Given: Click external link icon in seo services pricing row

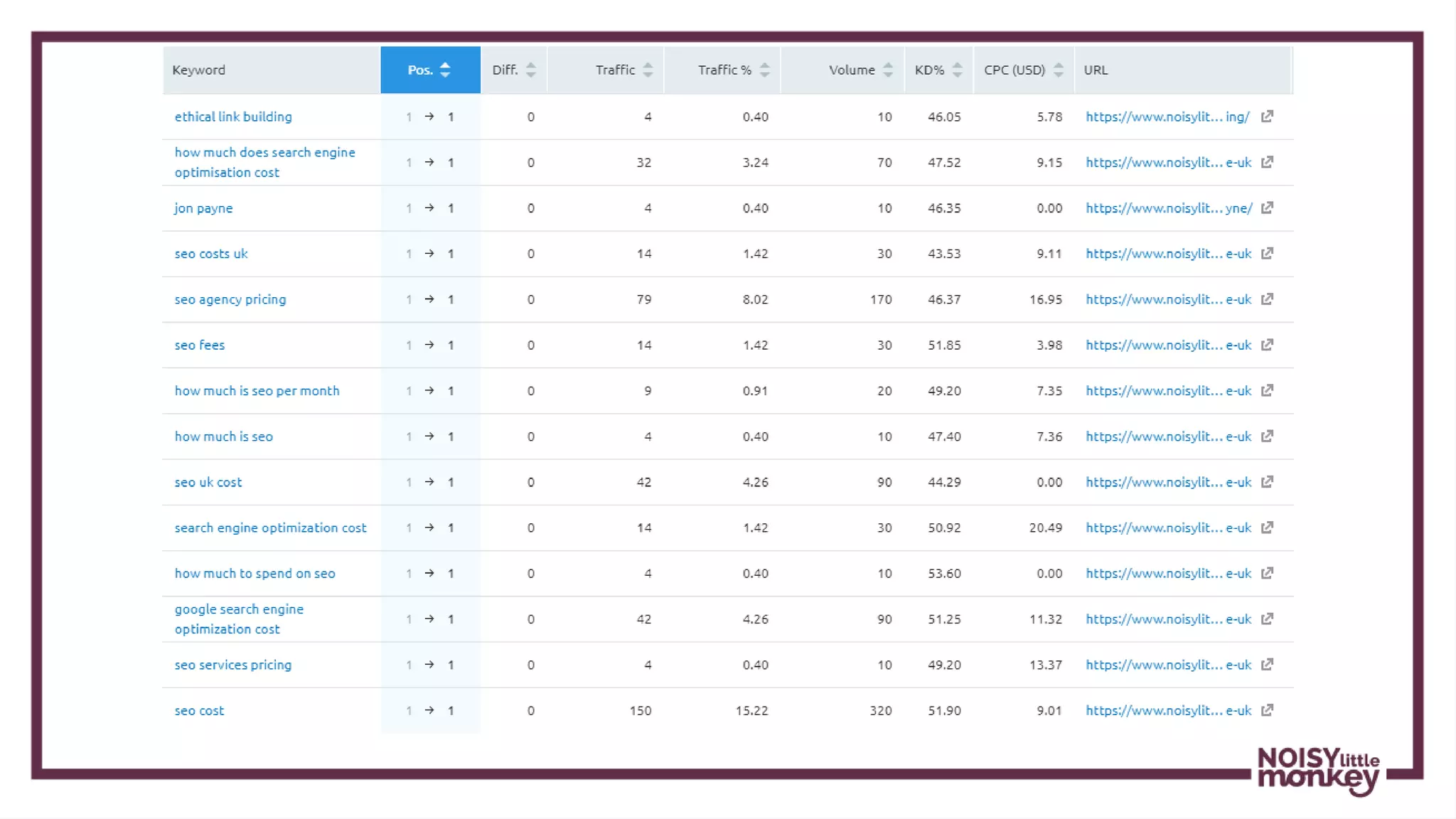Looking at the screenshot, I should tap(1267, 665).
